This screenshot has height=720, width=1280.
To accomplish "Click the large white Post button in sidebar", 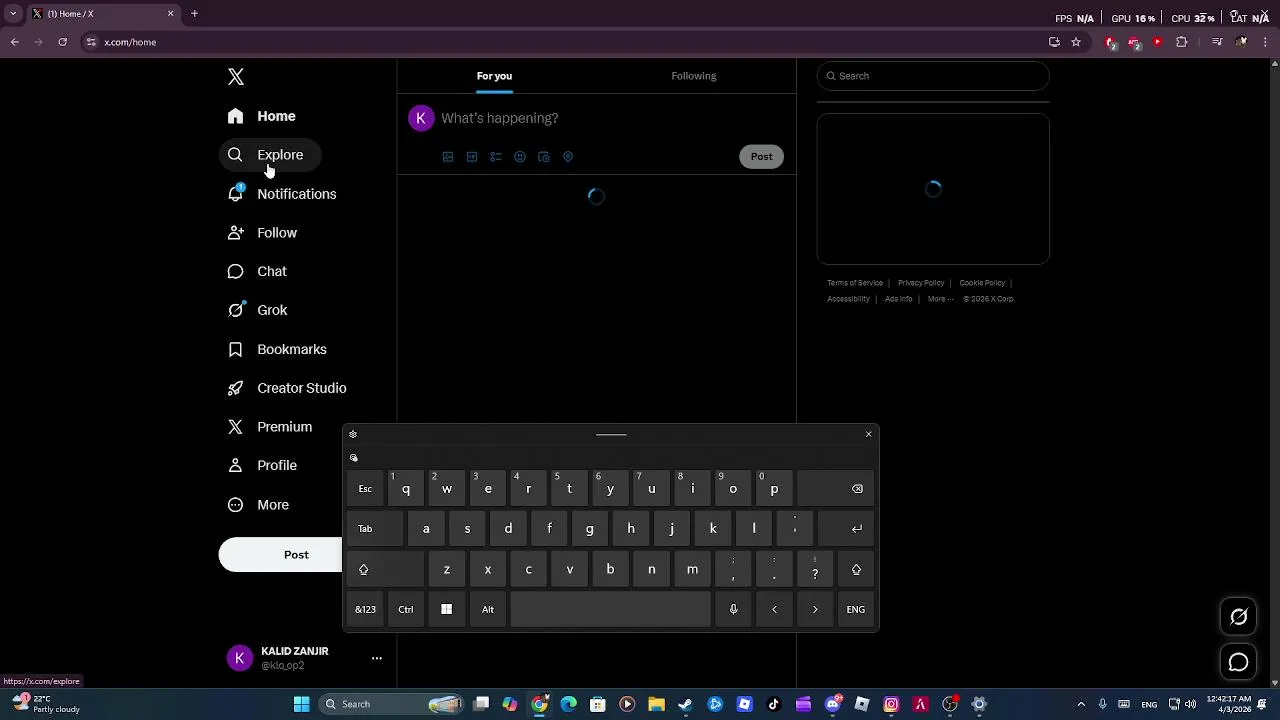I will pos(281,555).
